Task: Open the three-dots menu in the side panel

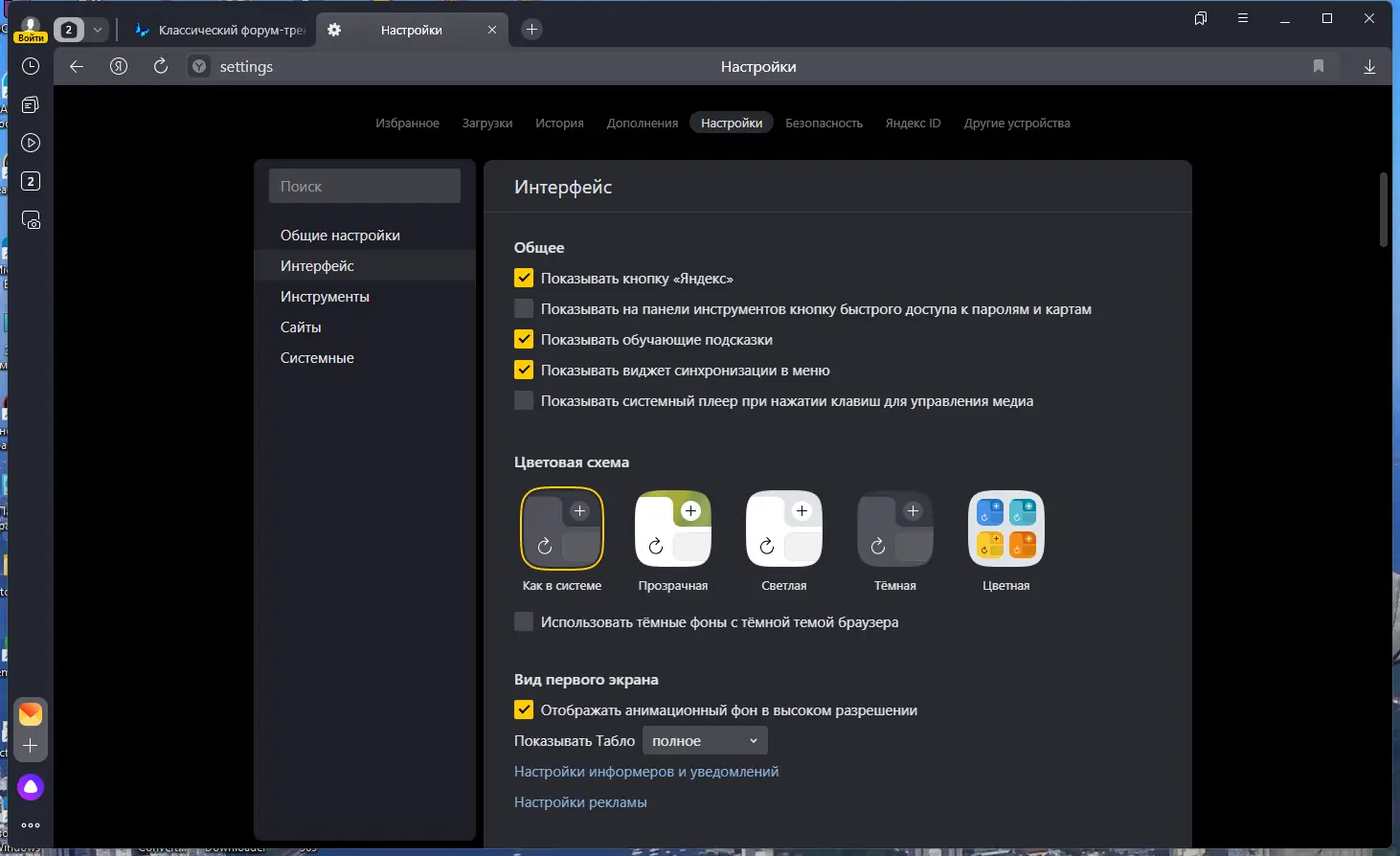Action: point(31,824)
